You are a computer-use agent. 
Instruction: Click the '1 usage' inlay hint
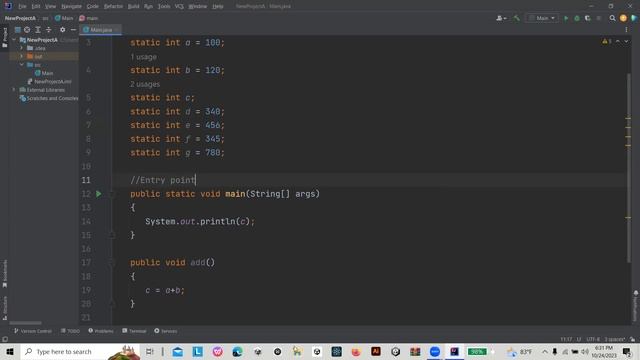coord(143,57)
